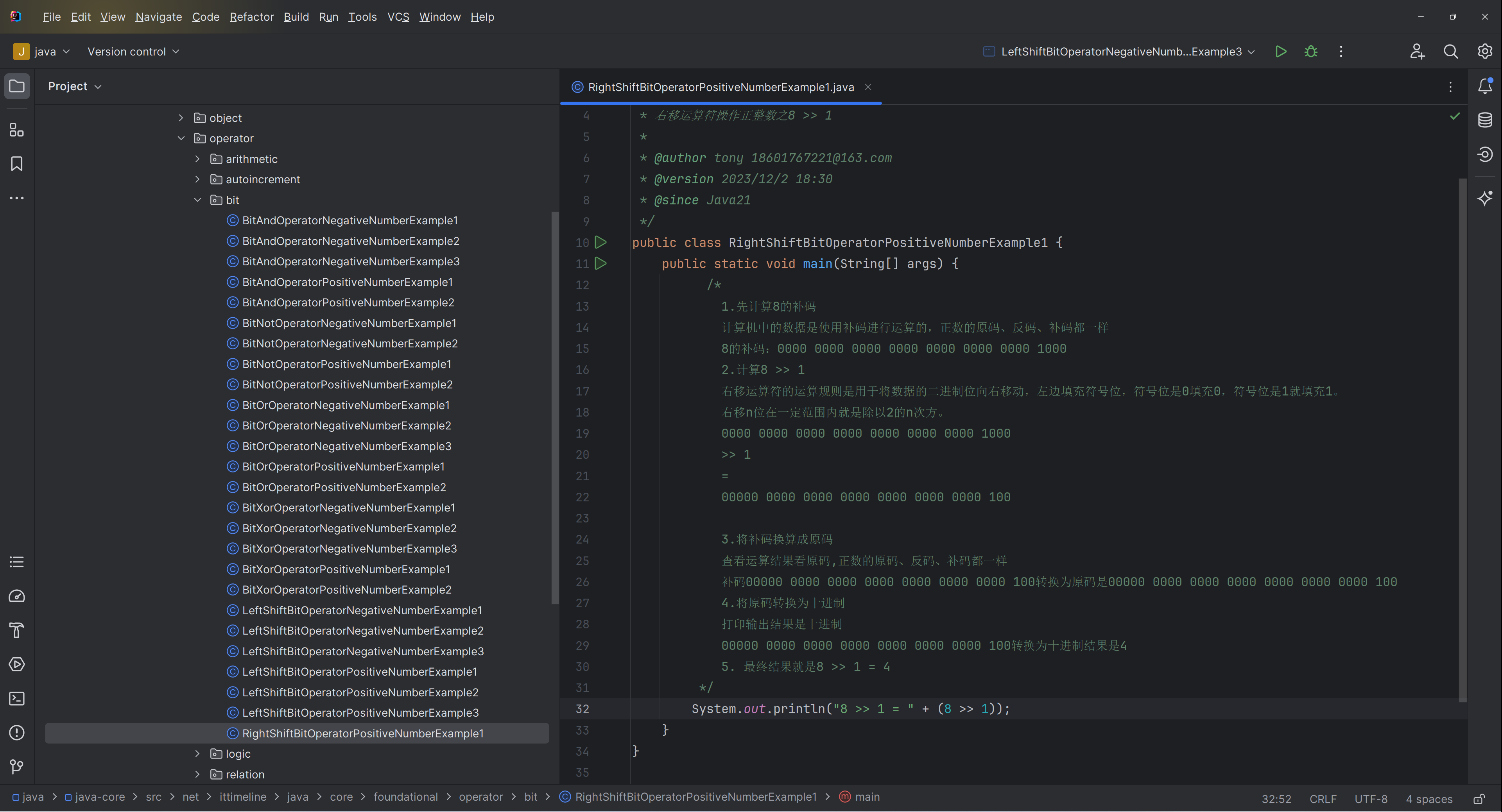Toggle read-only lock icon in status bar
1502x812 pixels.
pyautogui.click(x=1479, y=799)
